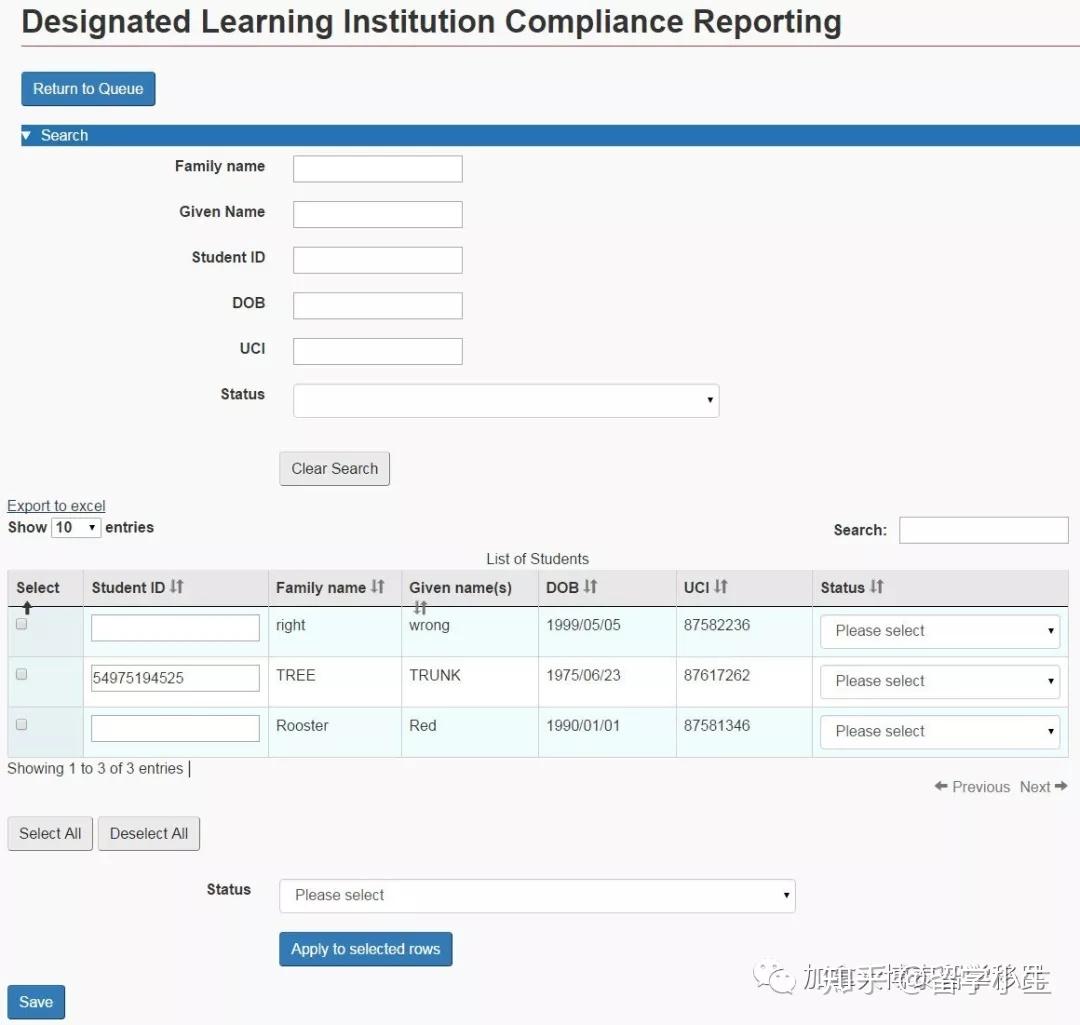Open the Status dropdown for TREE TRUNK
The height and width of the screenshot is (1025, 1080).
point(939,681)
